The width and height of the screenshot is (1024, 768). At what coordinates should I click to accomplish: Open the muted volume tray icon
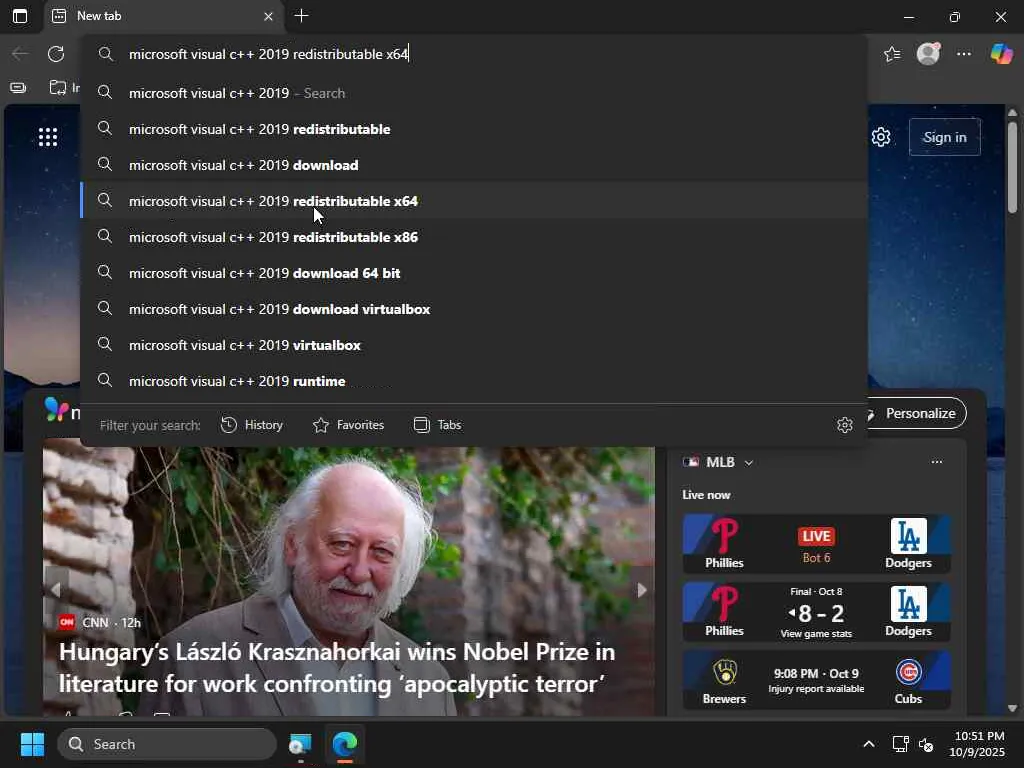coord(926,744)
